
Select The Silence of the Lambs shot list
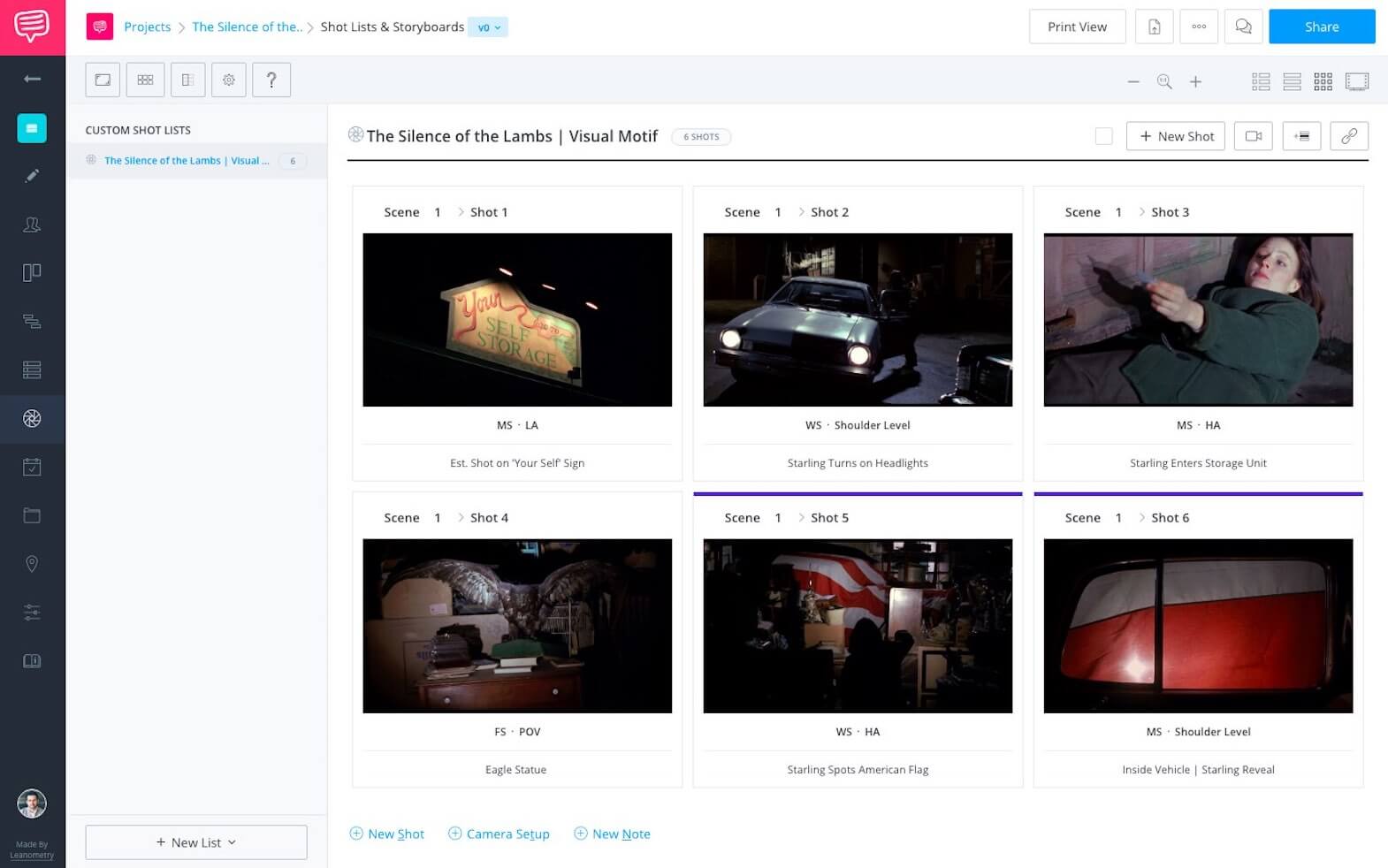[187, 161]
